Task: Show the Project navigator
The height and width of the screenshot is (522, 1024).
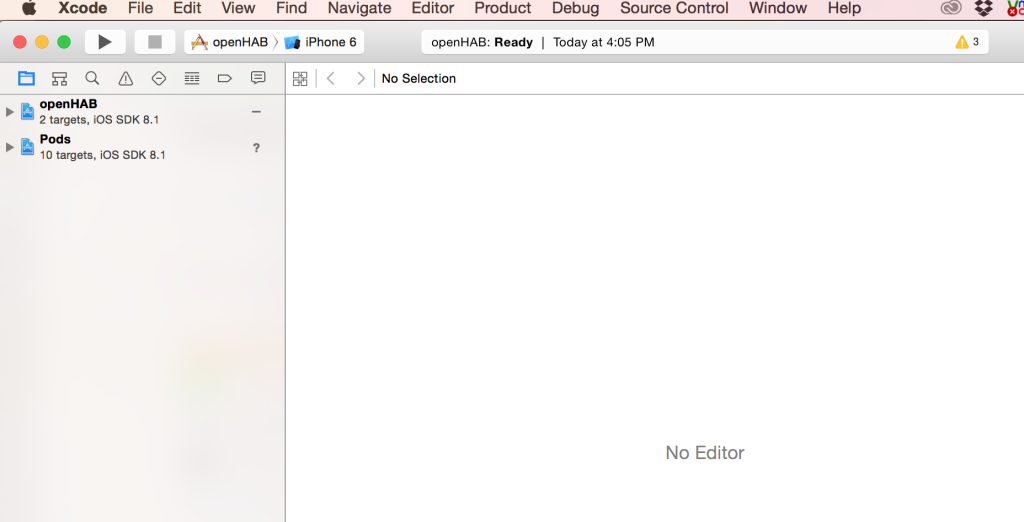Action: point(26,78)
